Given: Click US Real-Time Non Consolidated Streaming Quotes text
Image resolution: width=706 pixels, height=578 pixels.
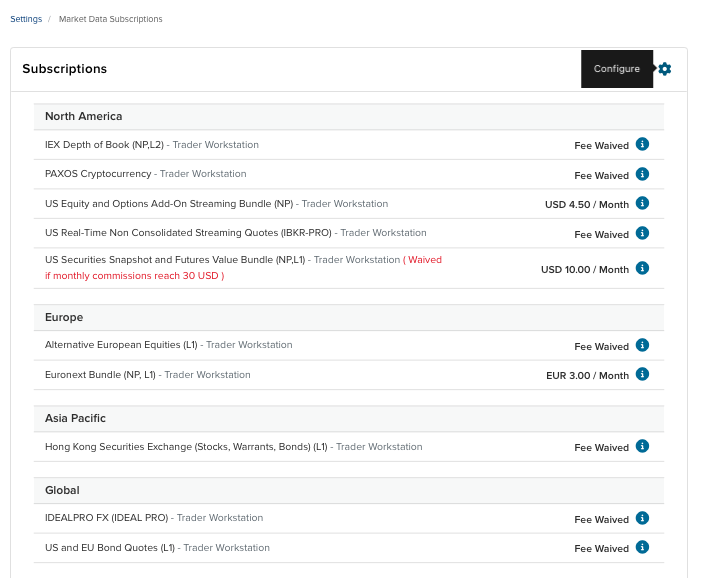Looking at the screenshot, I should pos(188,233).
